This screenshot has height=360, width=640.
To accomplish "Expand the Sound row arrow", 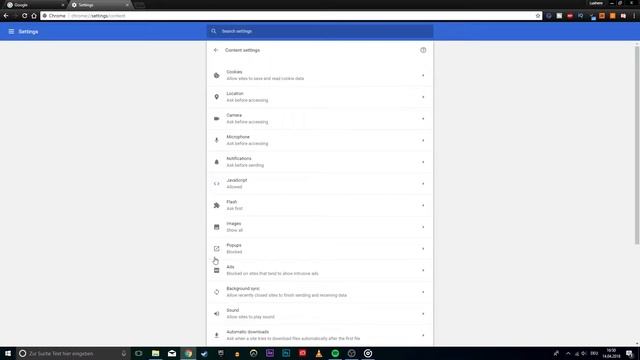I will click(x=423, y=313).
